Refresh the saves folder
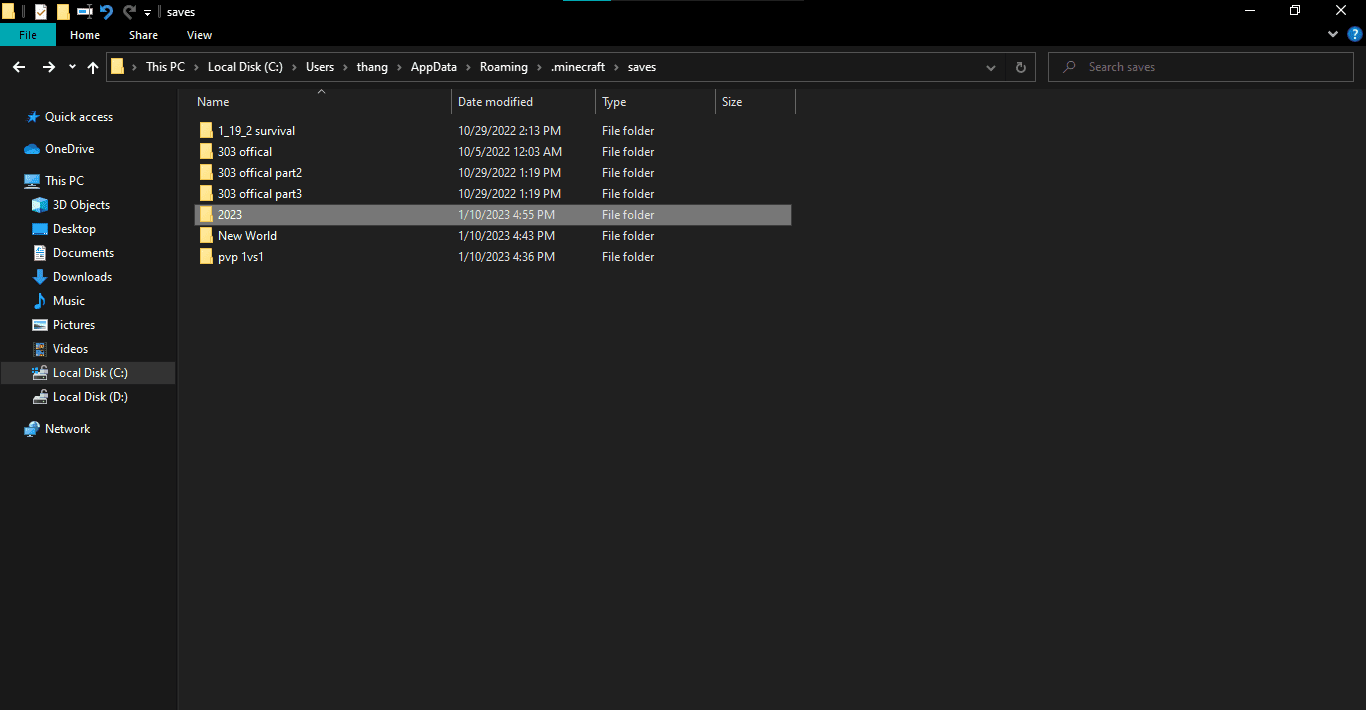Viewport: 1366px width, 710px height. coord(1020,67)
